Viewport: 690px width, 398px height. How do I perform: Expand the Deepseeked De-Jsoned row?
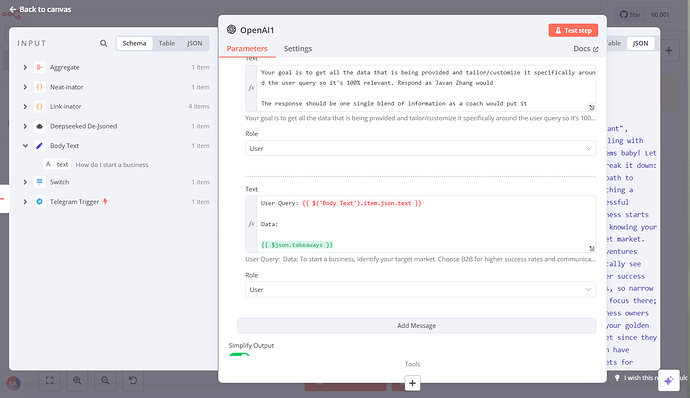click(25, 126)
